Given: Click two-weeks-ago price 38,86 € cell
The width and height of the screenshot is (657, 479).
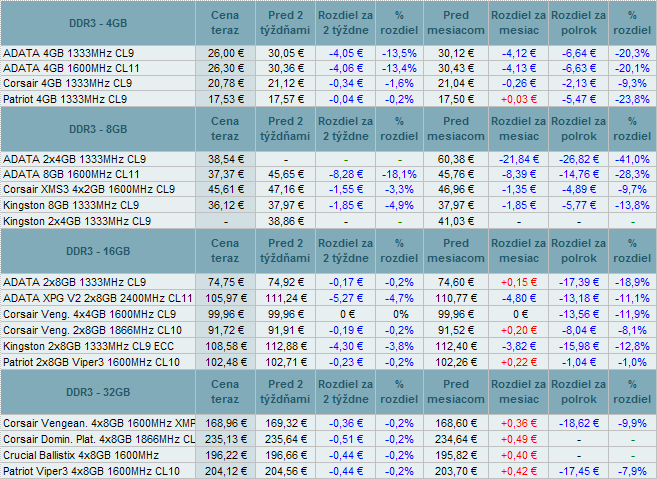Looking at the screenshot, I should click(285, 221).
